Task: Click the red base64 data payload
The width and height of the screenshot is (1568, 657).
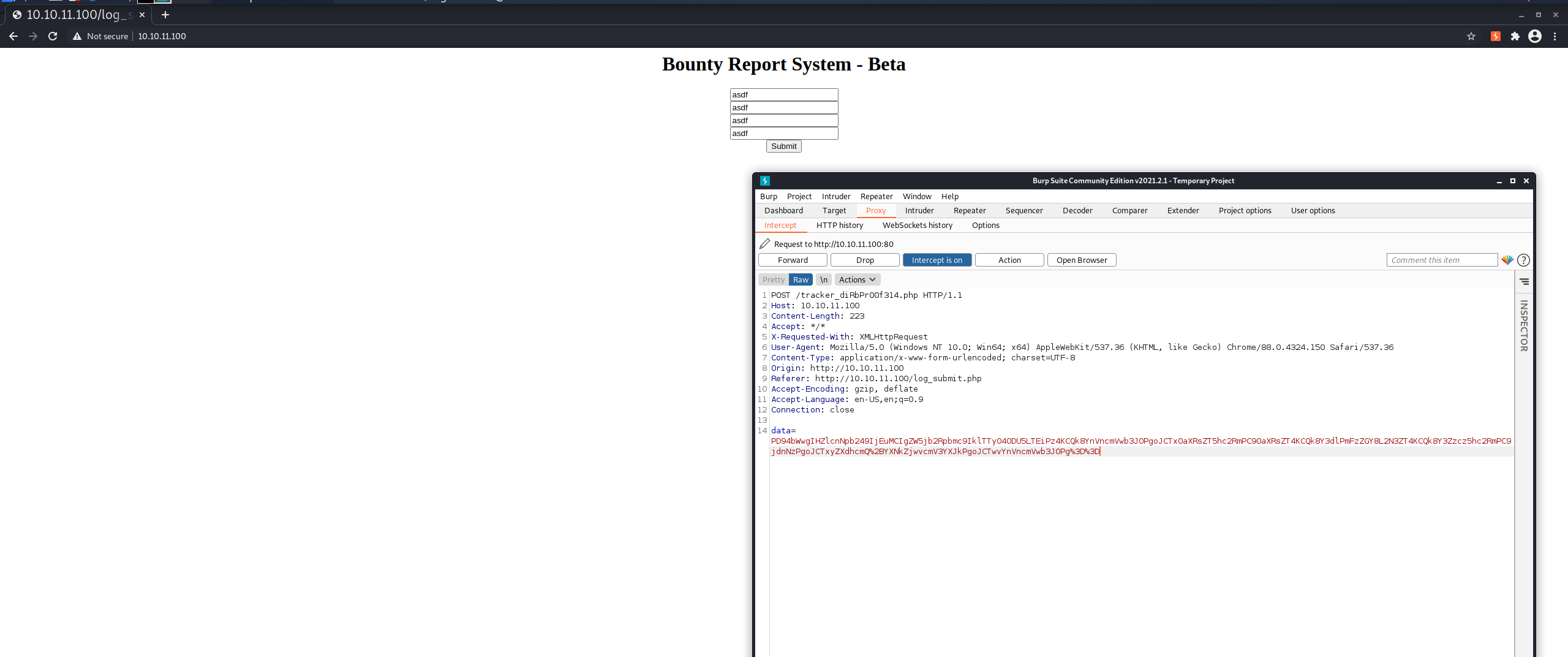Action: (x=1140, y=446)
